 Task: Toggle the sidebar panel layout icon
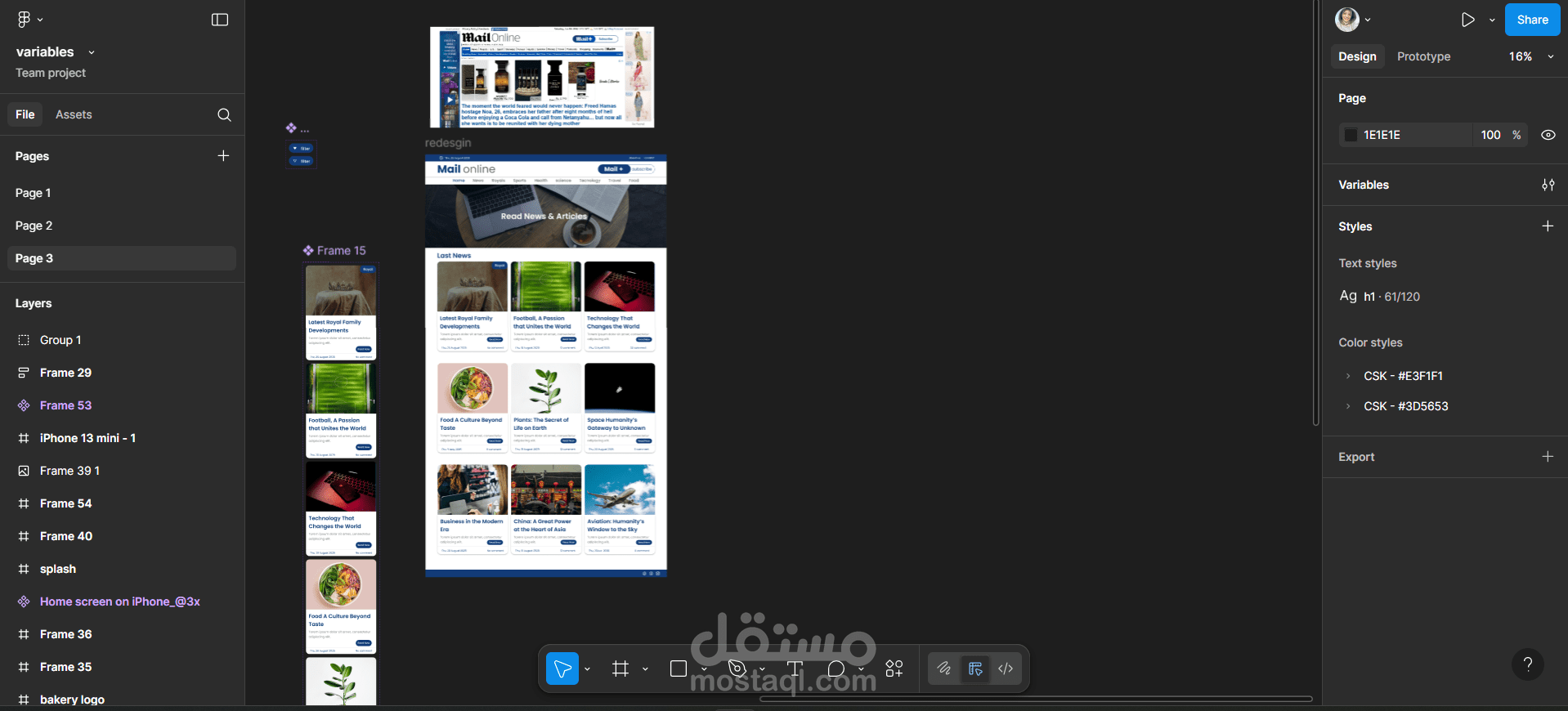220,20
